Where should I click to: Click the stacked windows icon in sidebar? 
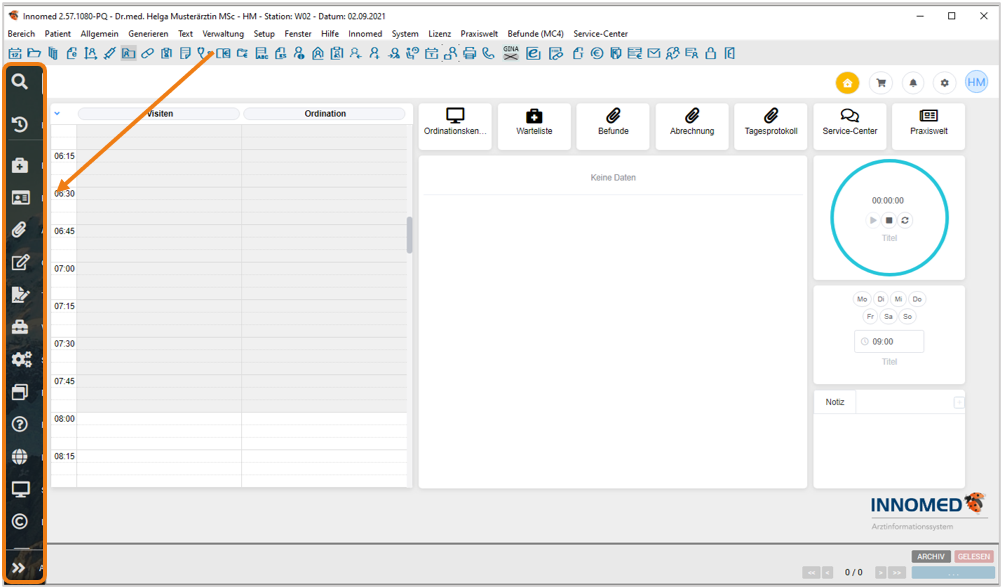coord(20,392)
